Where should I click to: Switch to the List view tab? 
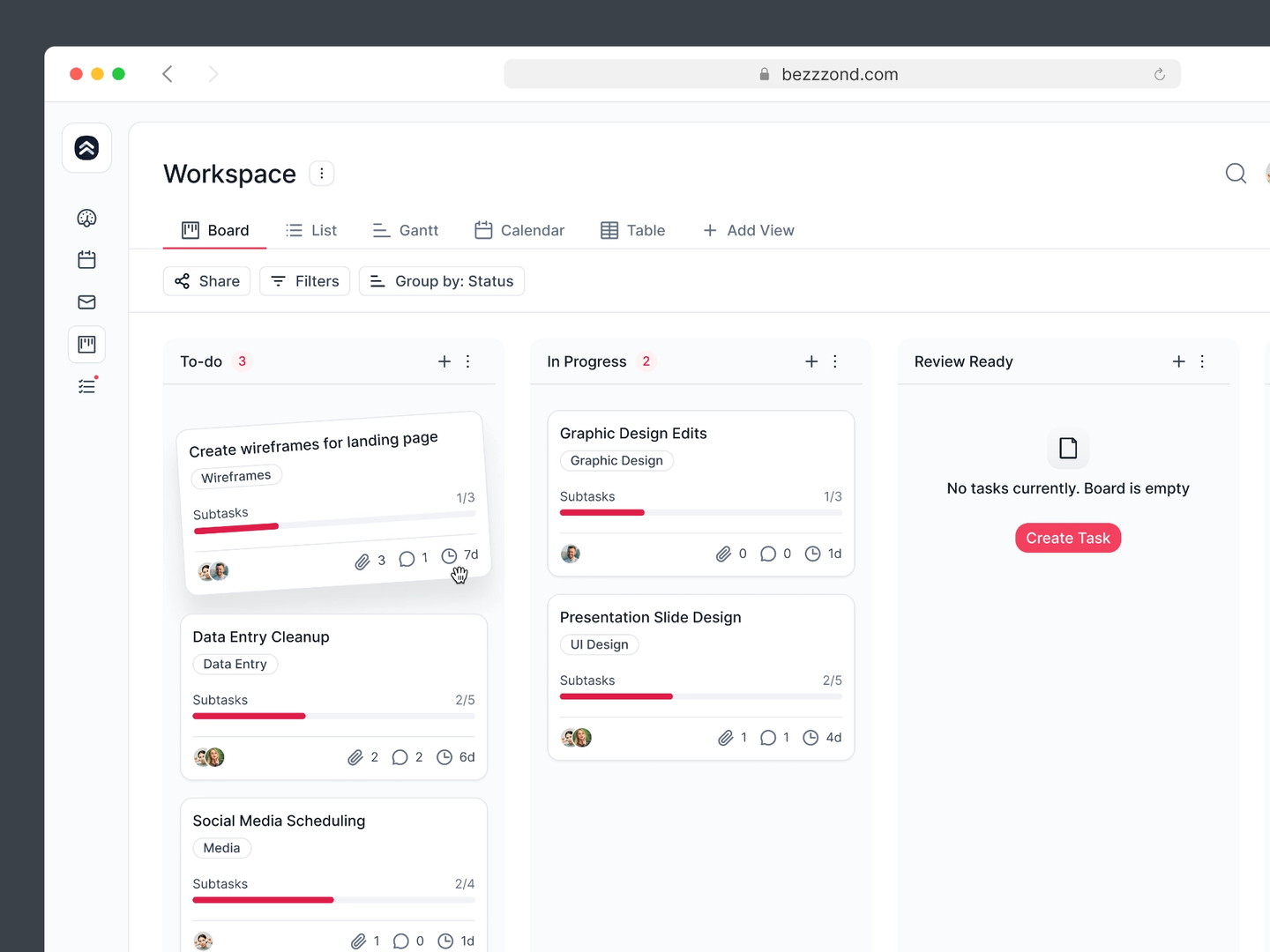coord(311,230)
